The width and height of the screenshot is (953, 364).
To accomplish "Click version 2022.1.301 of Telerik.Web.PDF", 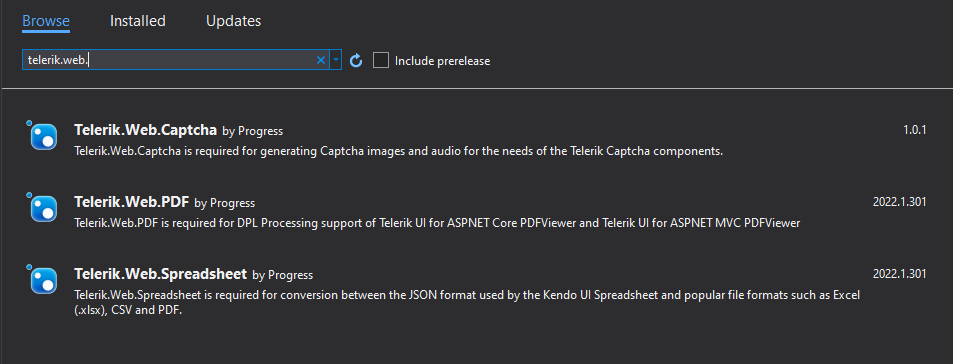I will (x=900, y=202).
